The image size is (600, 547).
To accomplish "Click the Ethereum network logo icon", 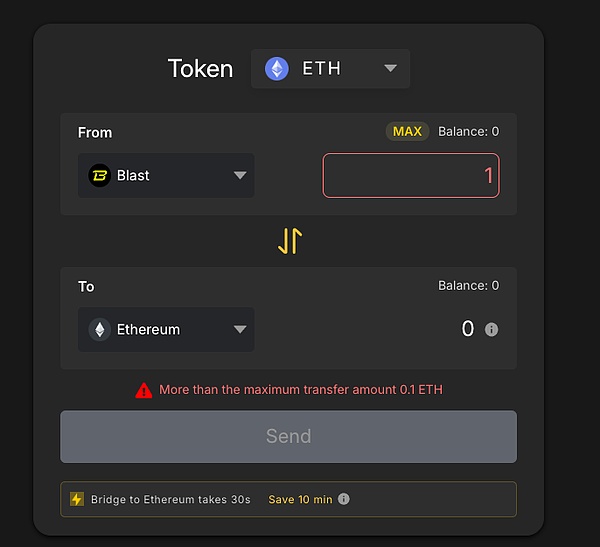I will coord(100,329).
